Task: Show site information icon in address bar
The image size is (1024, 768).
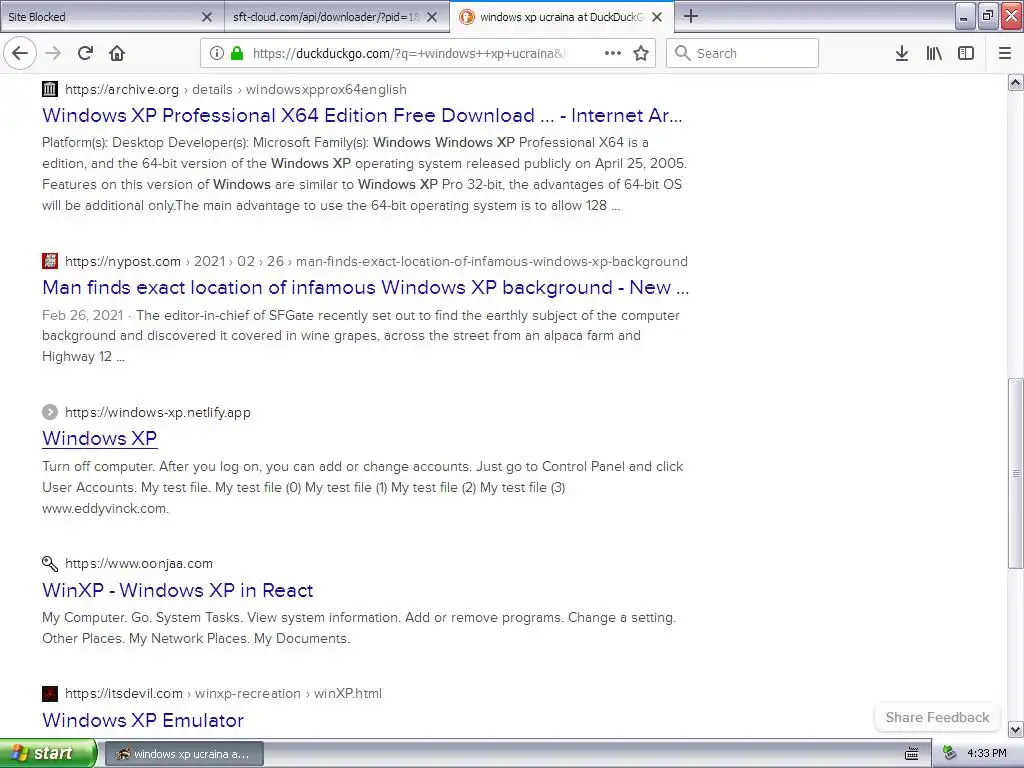Action: tap(217, 53)
